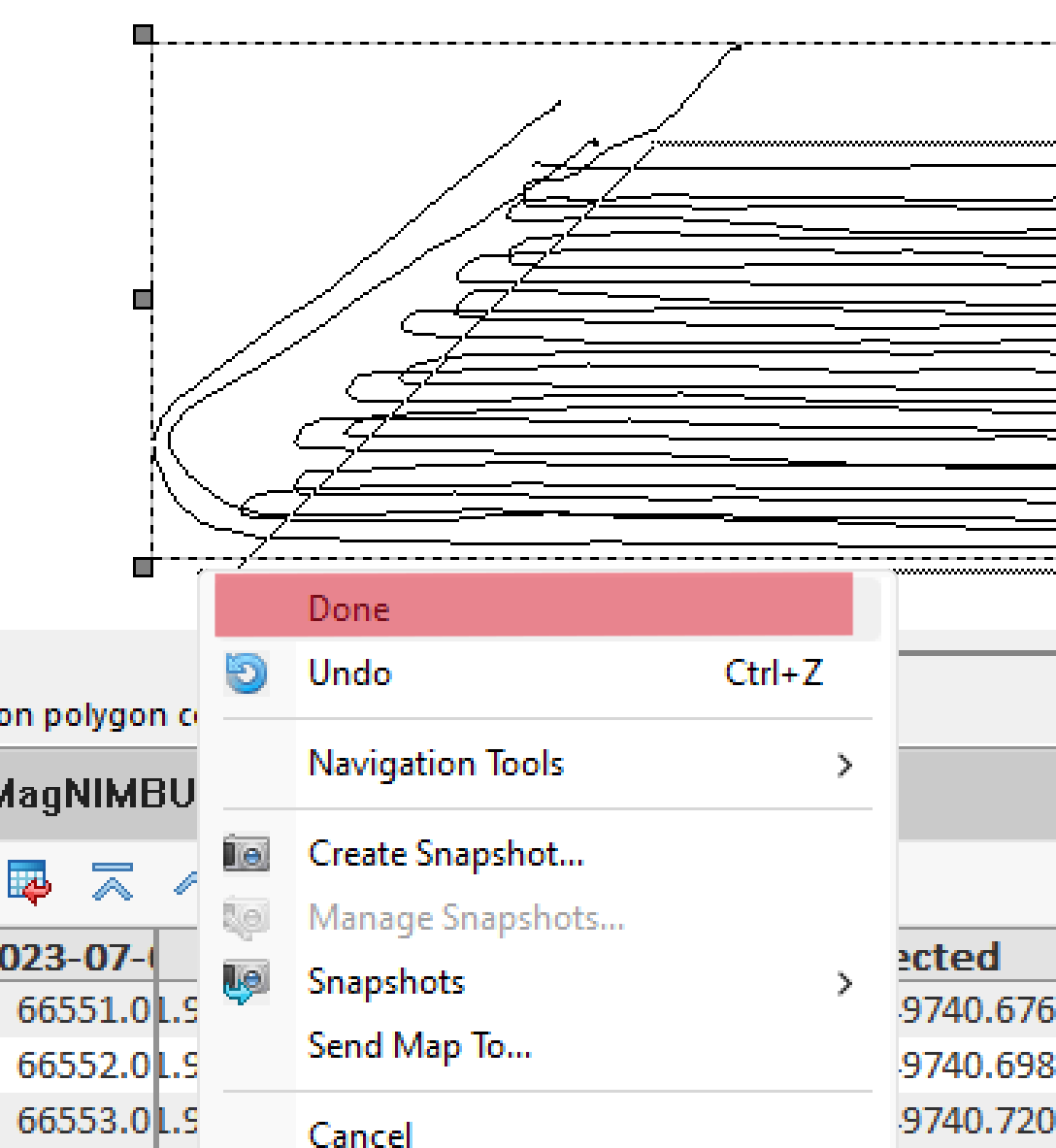Click the middle-left selection handle of the polygon
1056x1148 pixels.
142,296
